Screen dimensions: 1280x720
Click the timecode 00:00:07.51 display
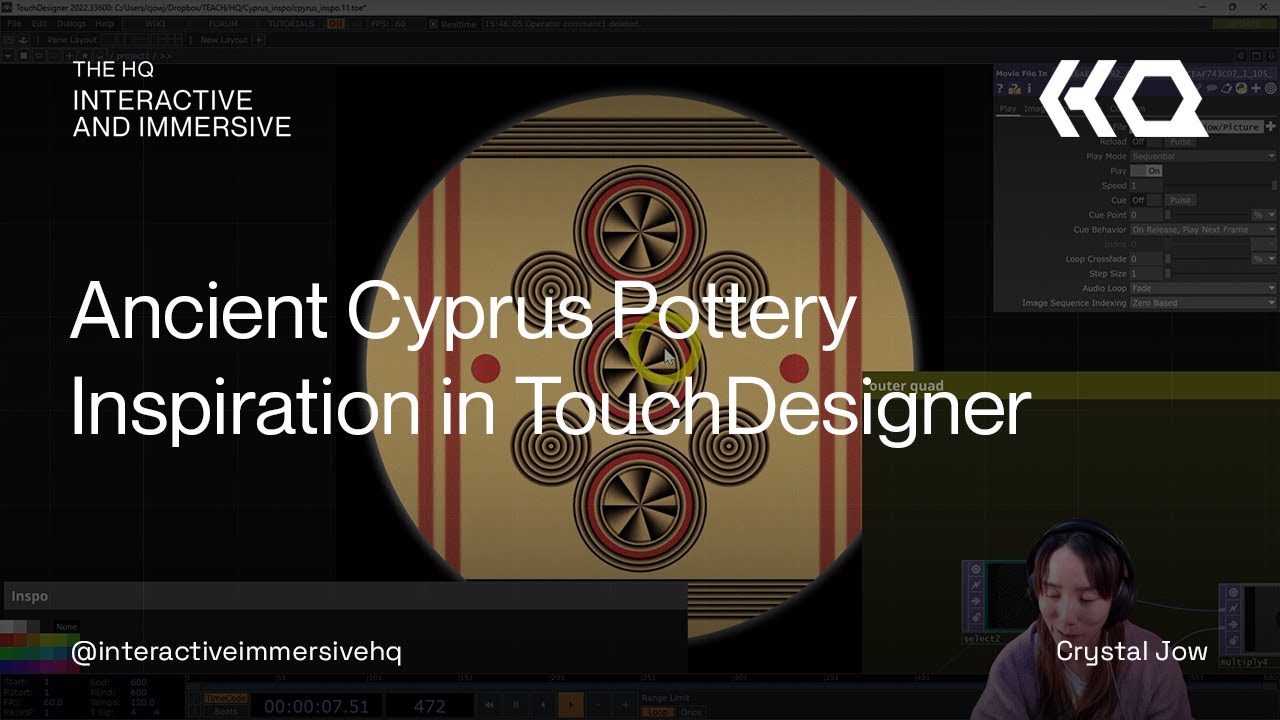317,706
